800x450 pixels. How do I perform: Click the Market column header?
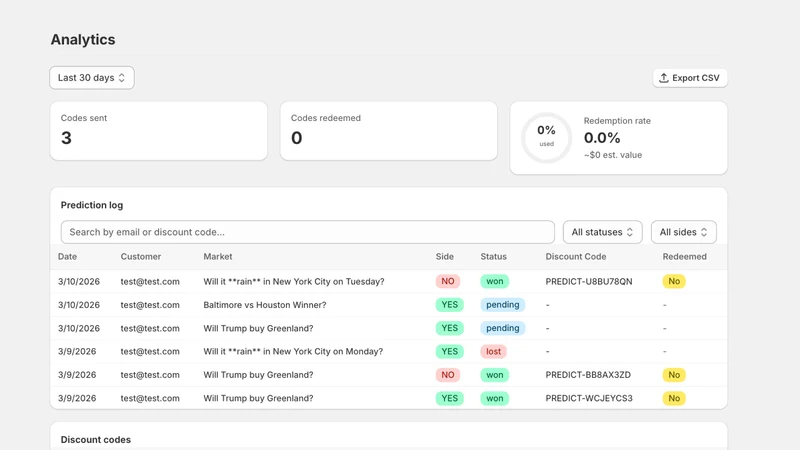point(218,257)
